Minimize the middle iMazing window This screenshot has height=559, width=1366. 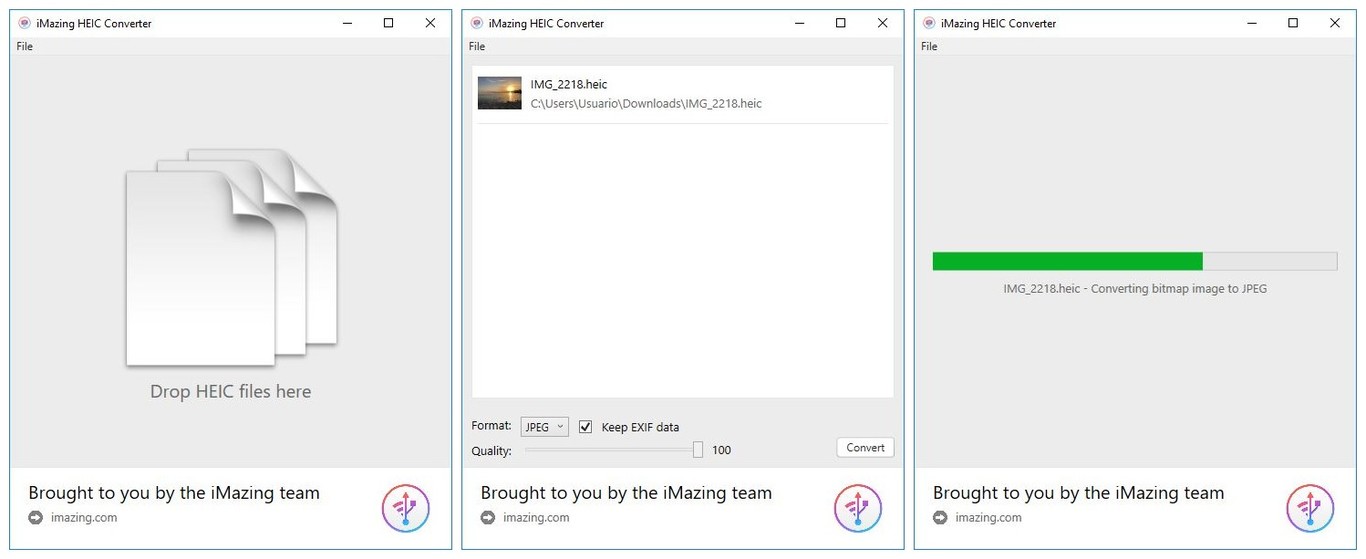click(799, 23)
